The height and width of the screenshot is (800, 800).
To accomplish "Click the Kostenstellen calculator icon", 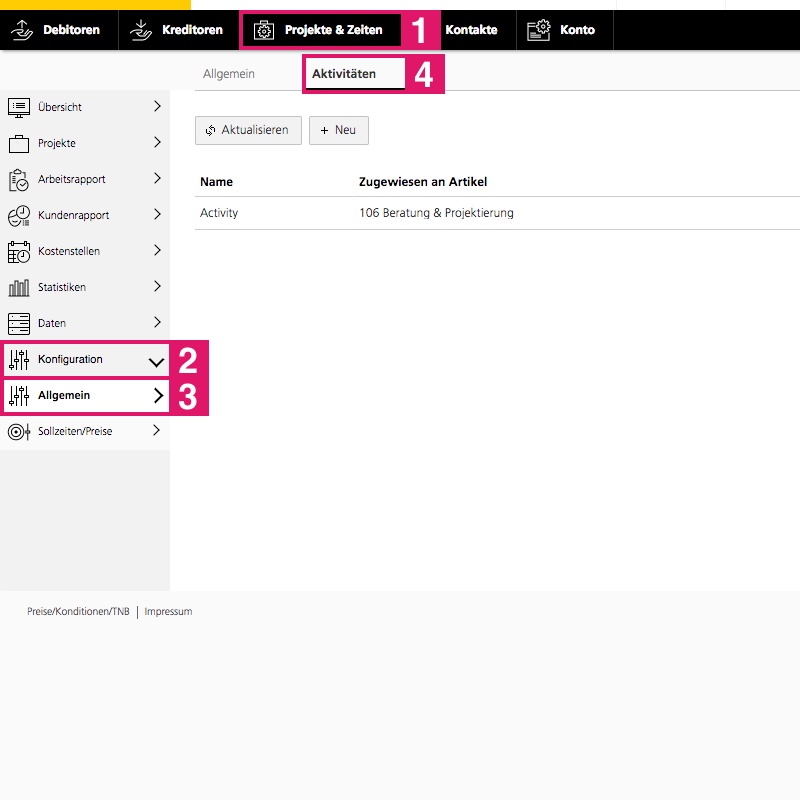I will (x=18, y=252).
